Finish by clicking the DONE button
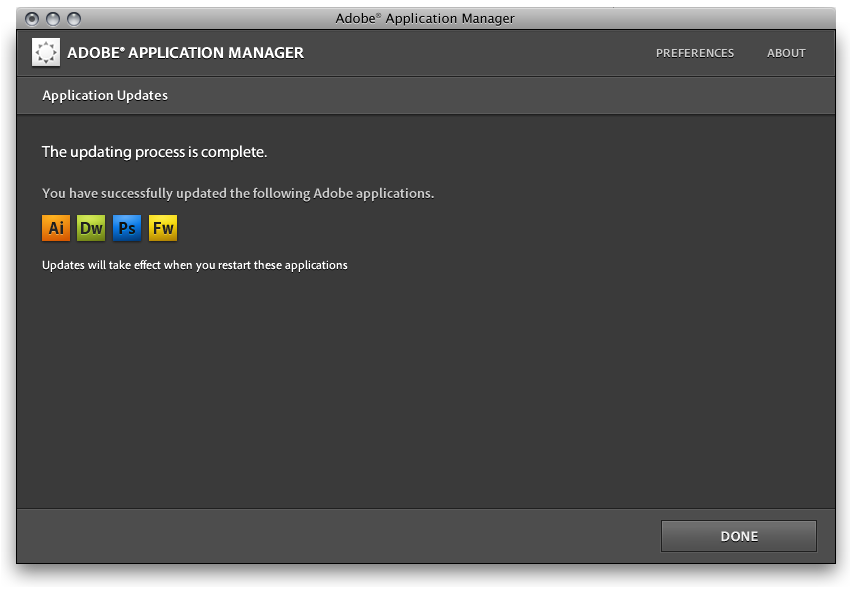Screen dimensions: 850x600 click(738, 536)
